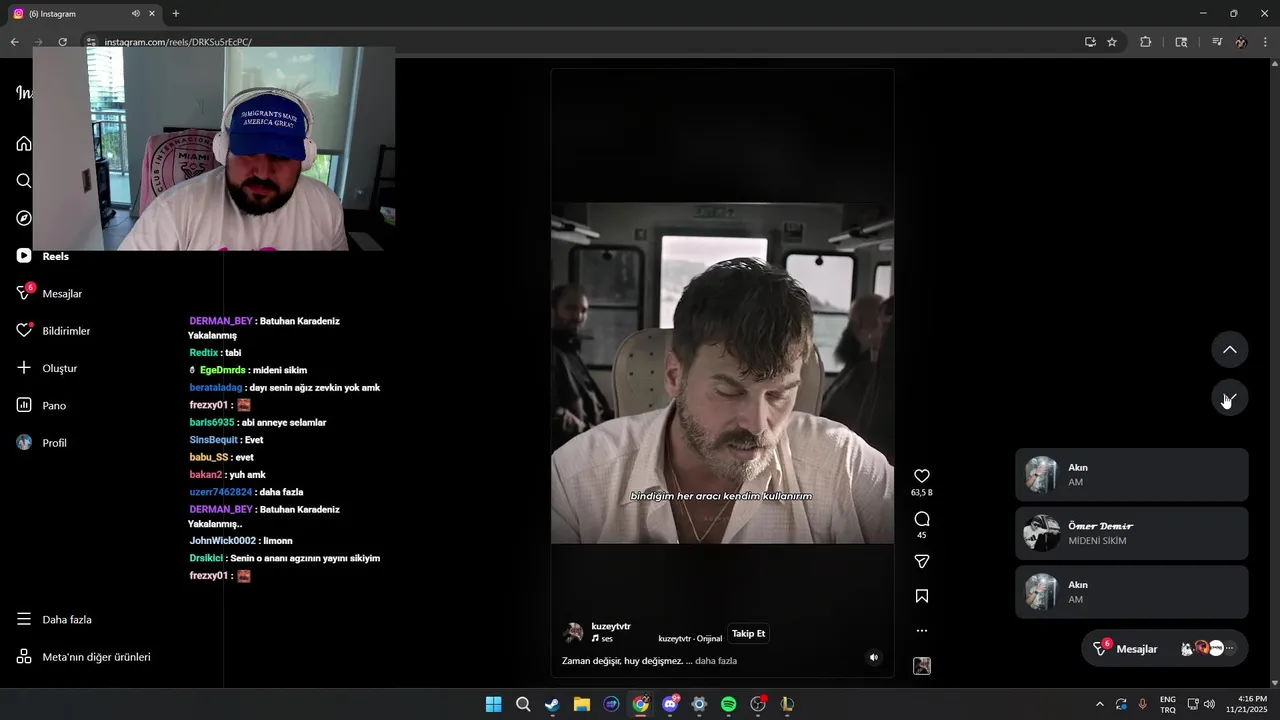The image size is (1280, 720).
Task: Click chat username 'berataladag'
Action: [x=216, y=388]
